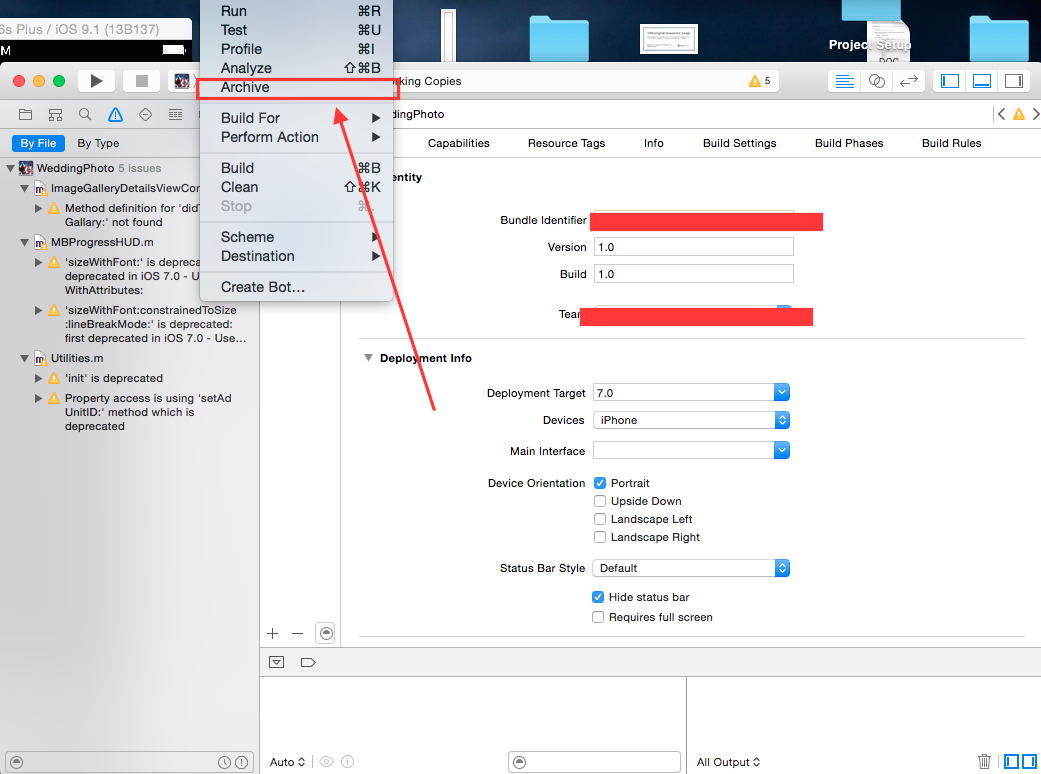The height and width of the screenshot is (774, 1041).
Task: Open the Devices iPhone popup menu
Action: 691,420
